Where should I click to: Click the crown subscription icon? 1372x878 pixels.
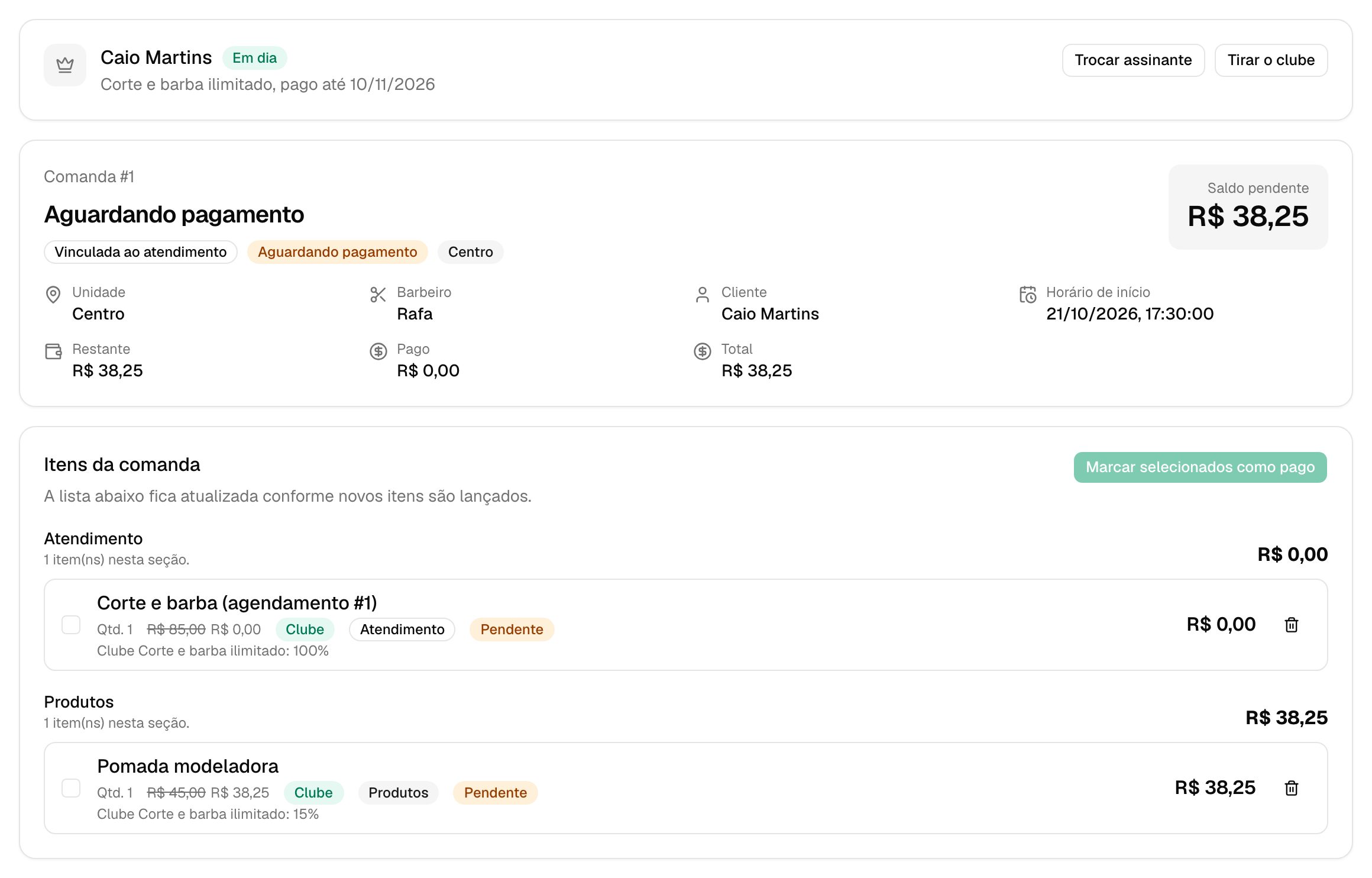(x=65, y=65)
